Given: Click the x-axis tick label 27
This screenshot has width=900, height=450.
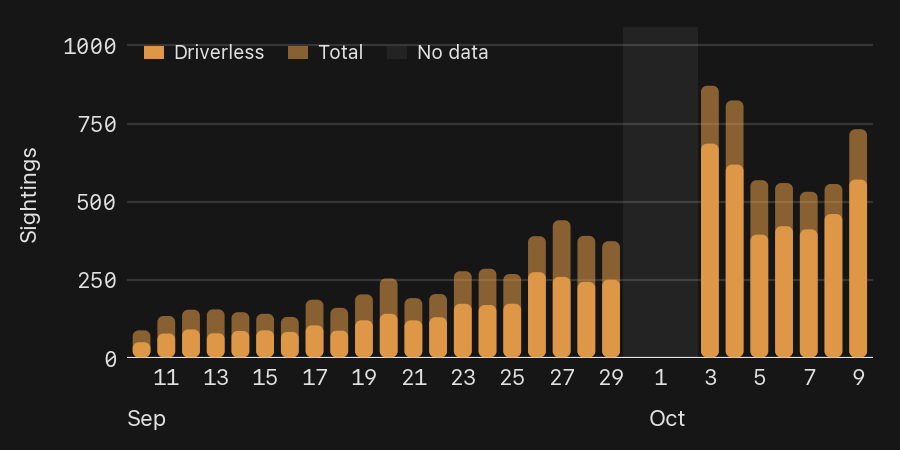Looking at the screenshot, I should [x=562, y=378].
